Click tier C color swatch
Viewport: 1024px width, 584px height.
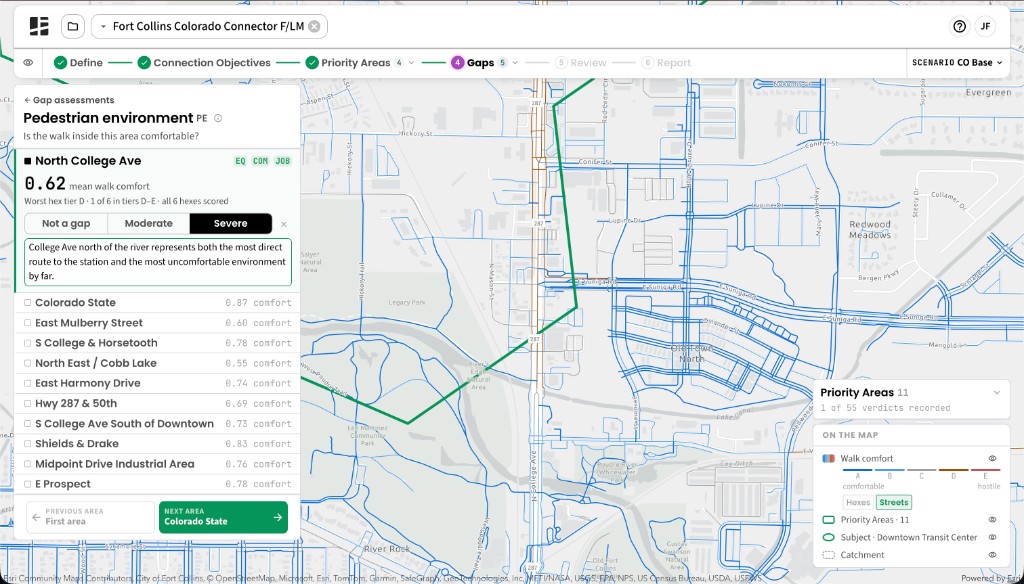tap(921, 470)
